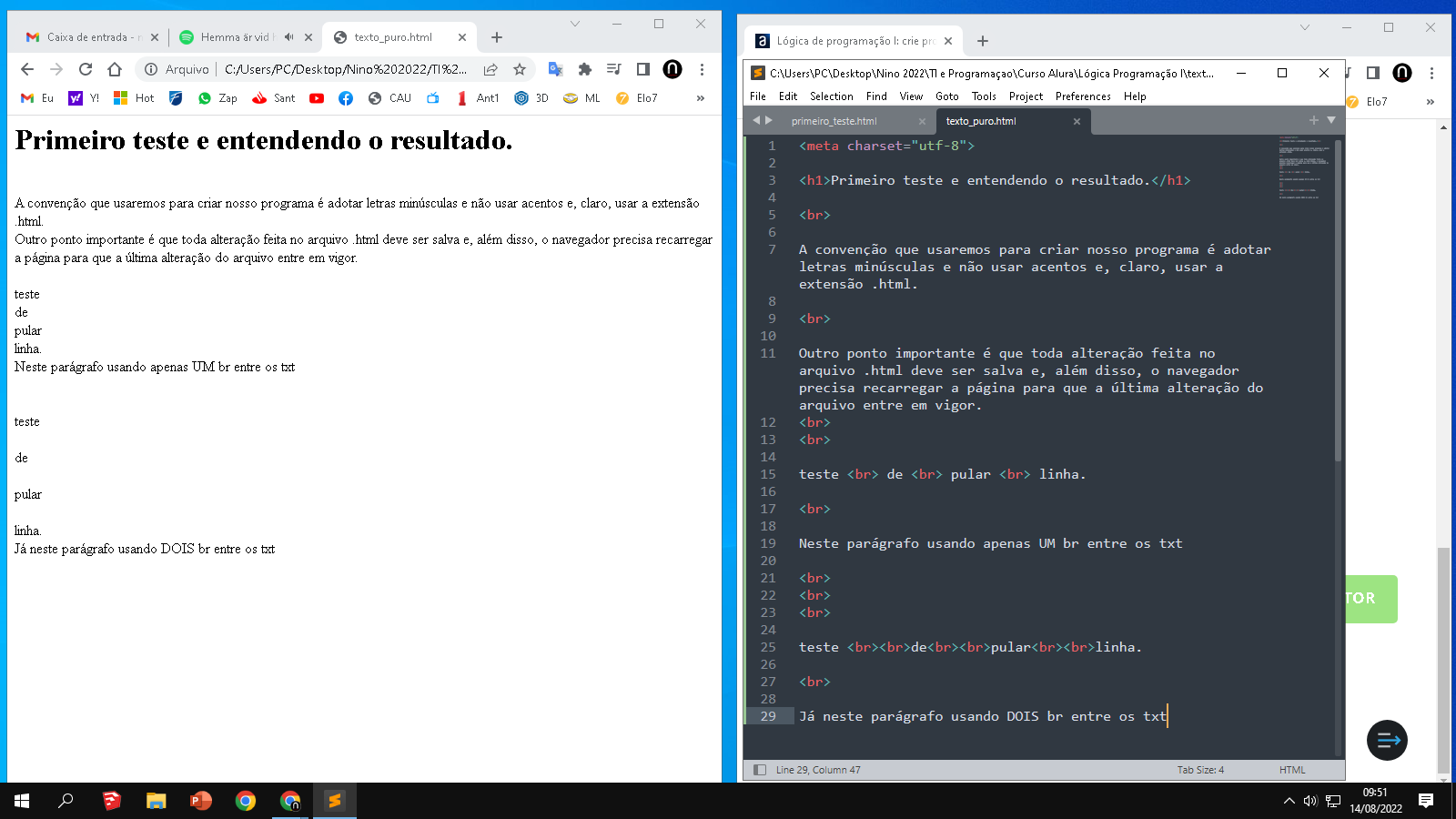Image resolution: width=1456 pixels, height=819 pixels.
Task: Close the Gmail tab in Chrome
Action: pos(154,37)
